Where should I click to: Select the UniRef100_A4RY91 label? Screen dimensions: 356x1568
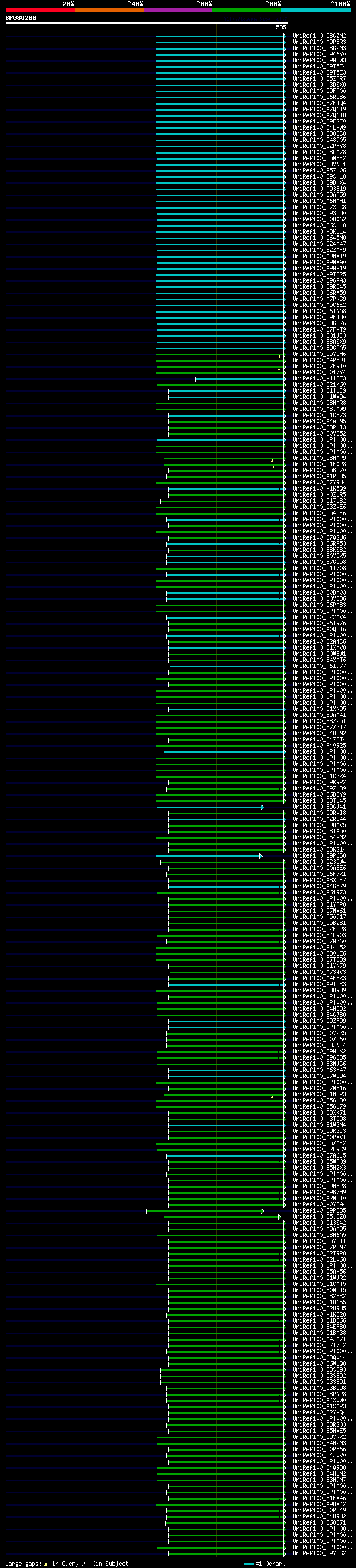(319, 360)
